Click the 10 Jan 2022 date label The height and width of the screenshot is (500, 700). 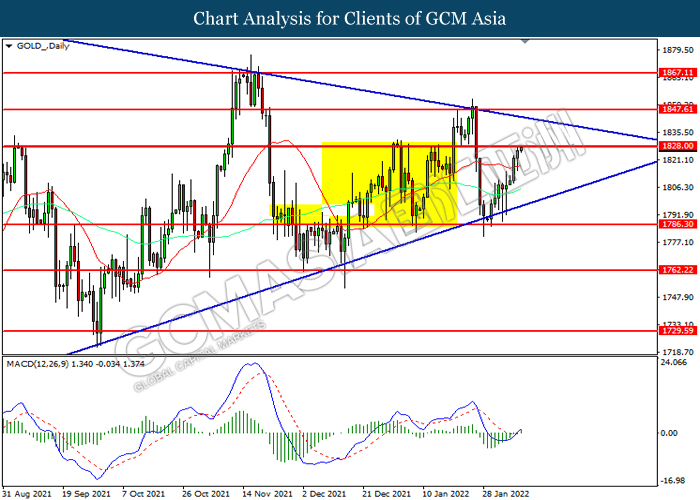pyautogui.click(x=446, y=494)
